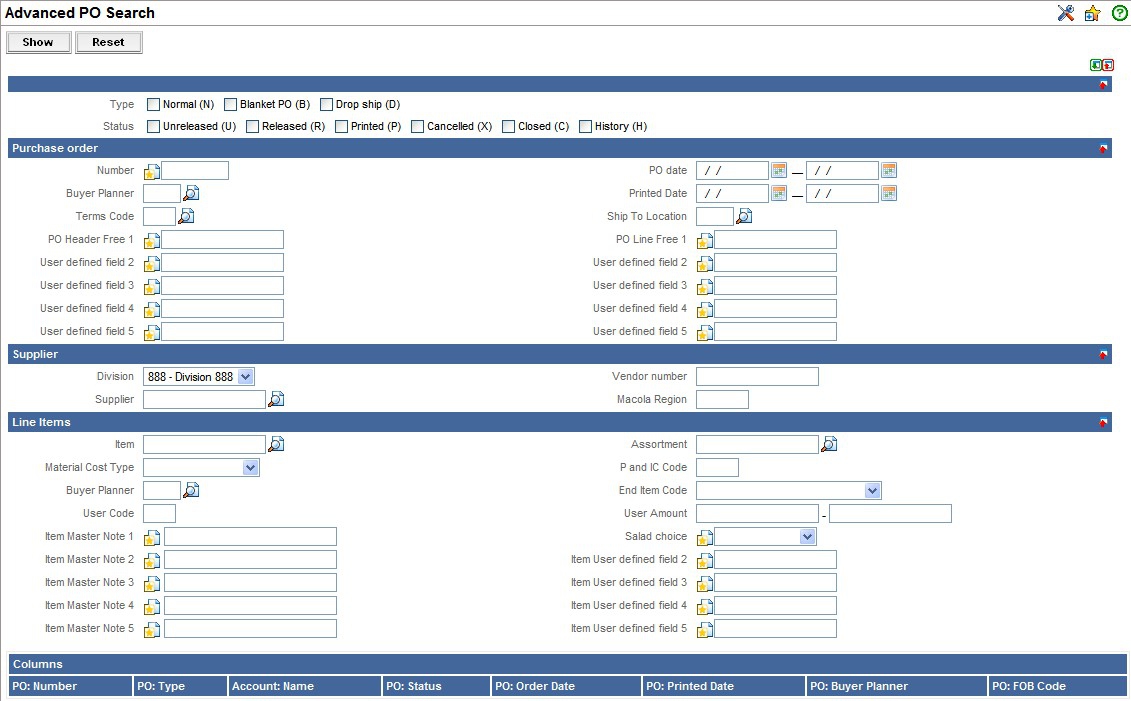Click the tools icon in top-right corner

tap(1065, 13)
